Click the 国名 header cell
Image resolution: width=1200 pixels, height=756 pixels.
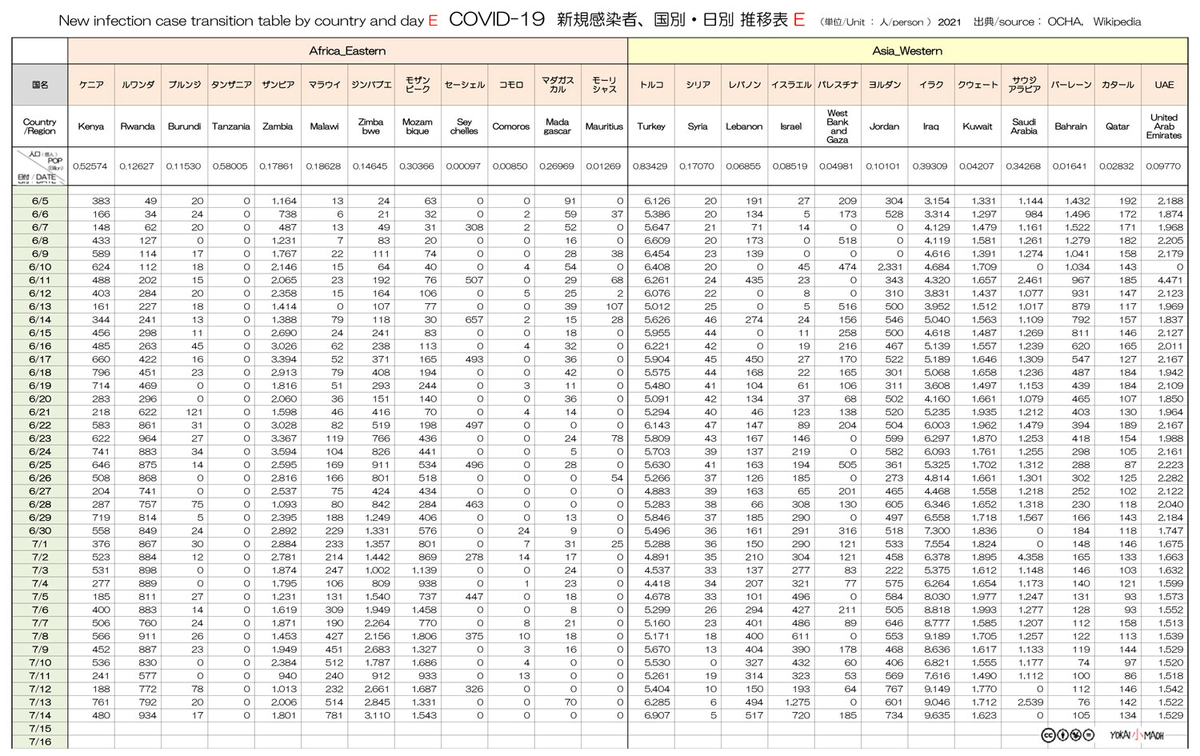[40, 85]
